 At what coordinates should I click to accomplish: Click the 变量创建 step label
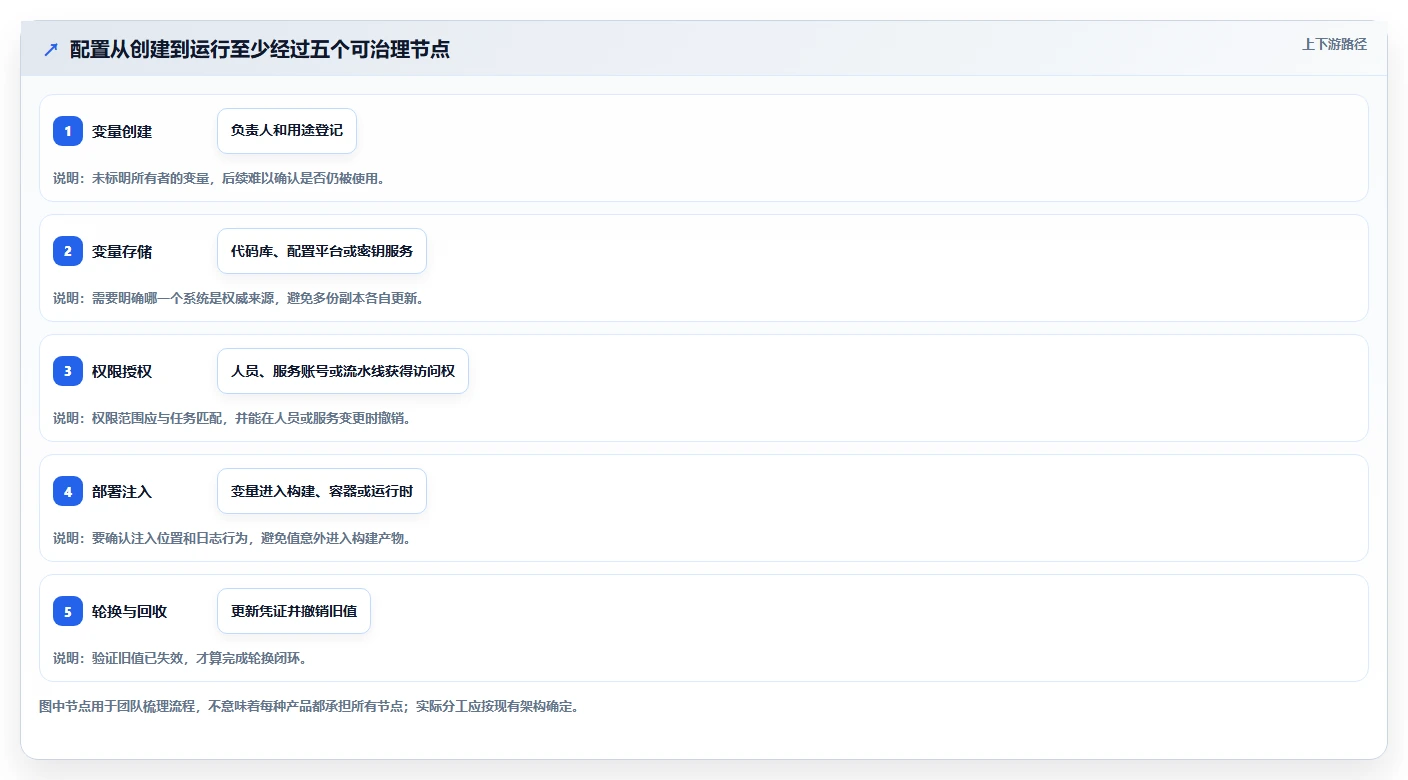tap(122, 131)
